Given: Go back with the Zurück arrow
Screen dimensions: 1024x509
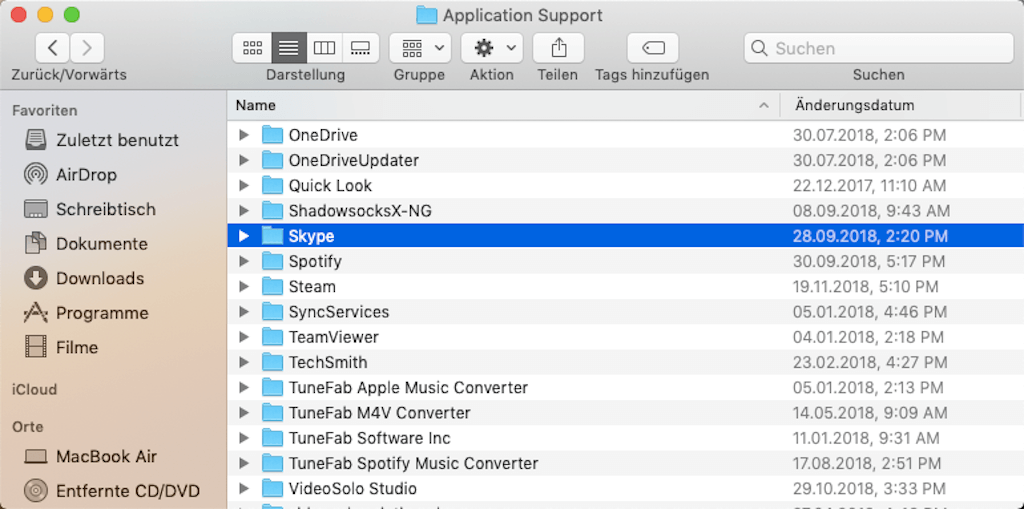Looking at the screenshot, I should [x=53, y=48].
